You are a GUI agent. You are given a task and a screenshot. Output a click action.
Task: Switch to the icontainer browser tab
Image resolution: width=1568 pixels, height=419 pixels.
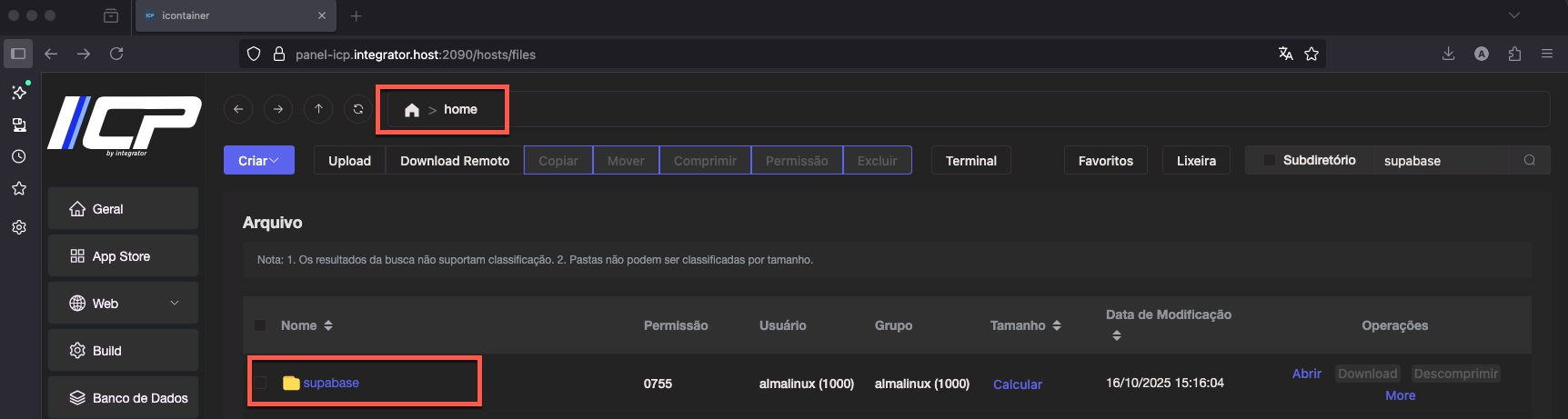tap(235, 15)
